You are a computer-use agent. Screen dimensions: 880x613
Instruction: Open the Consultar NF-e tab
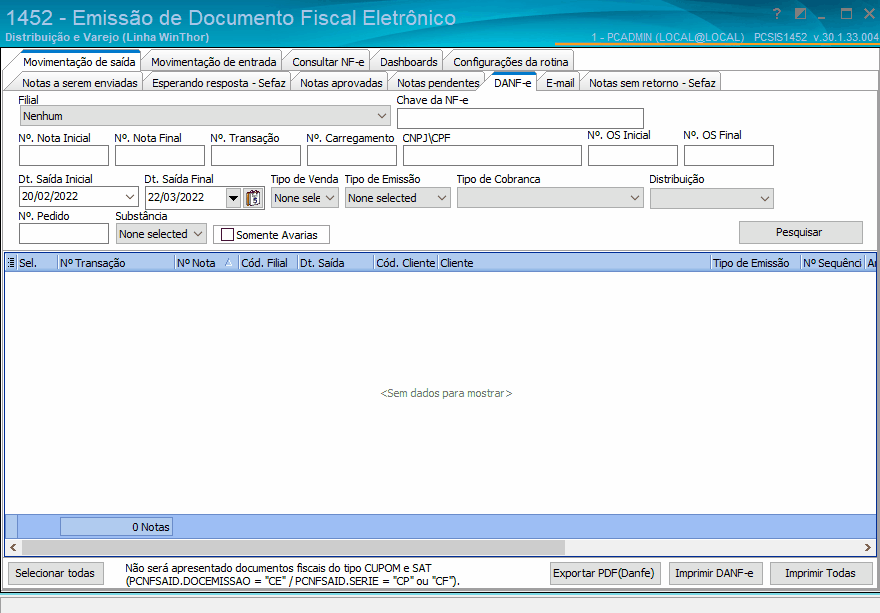(x=328, y=62)
